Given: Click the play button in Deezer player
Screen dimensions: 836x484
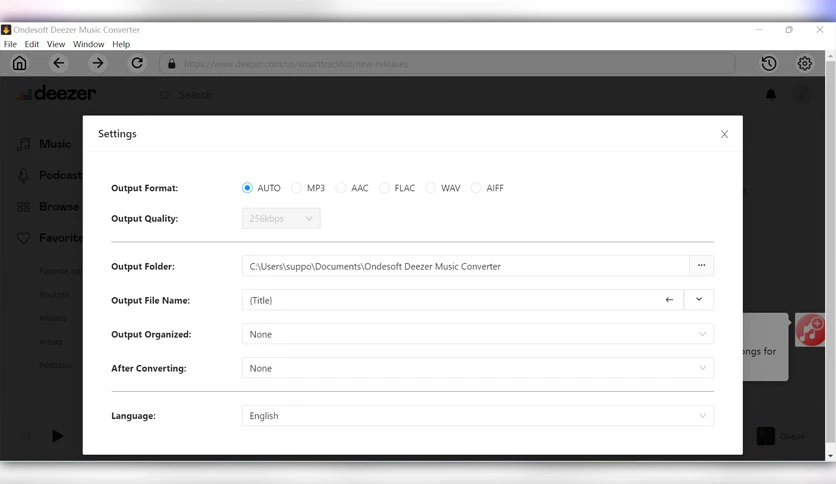Looking at the screenshot, I should click(58, 436).
